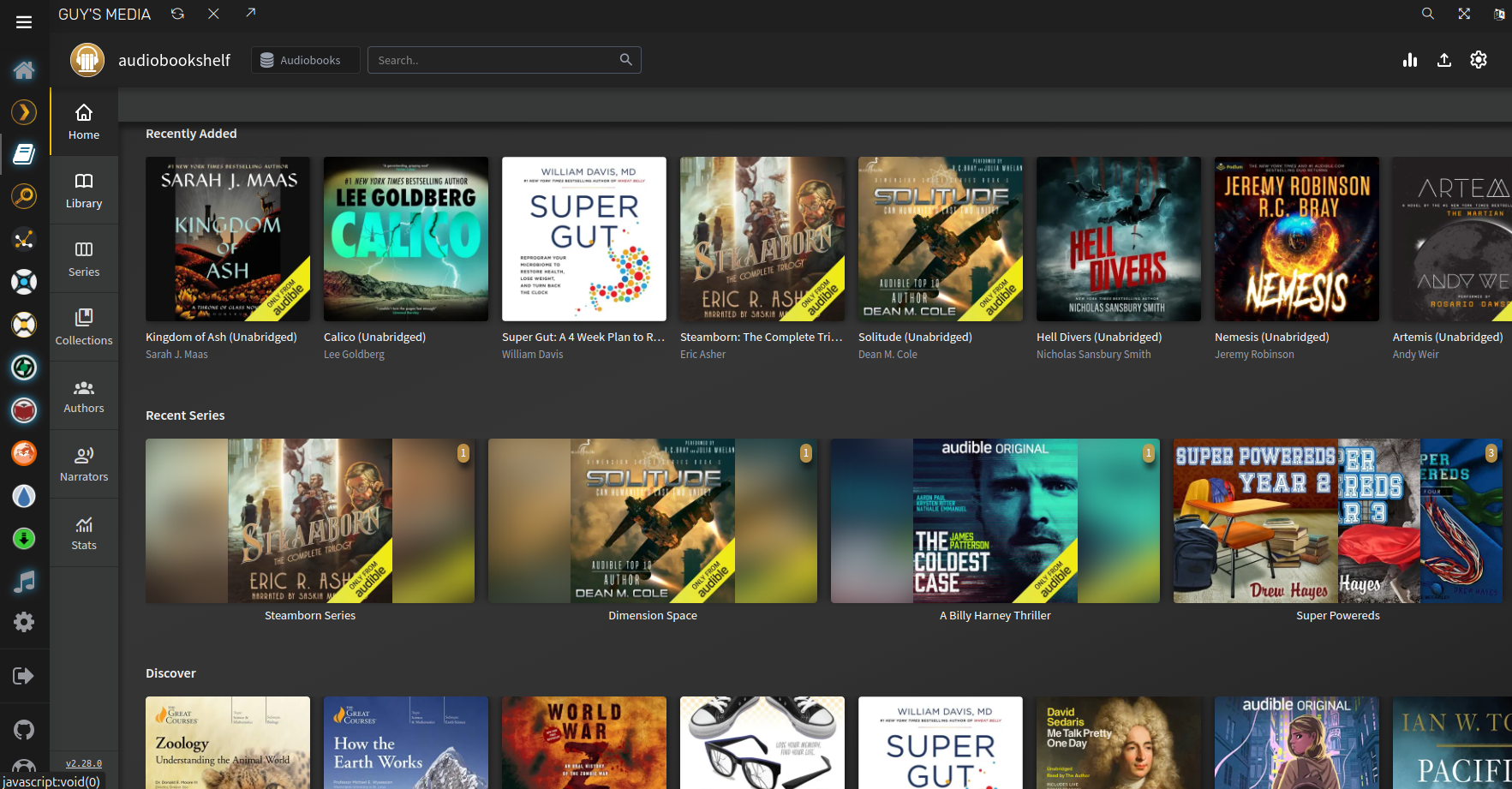The image size is (1512, 789).
Task: Click the Recently Added heading
Action: [191, 134]
